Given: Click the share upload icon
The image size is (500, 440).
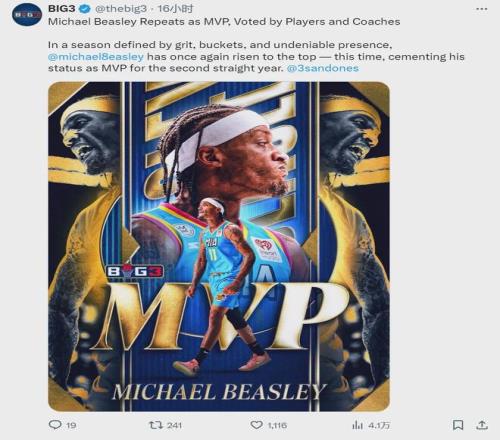Looking at the screenshot, I should [x=482, y=425].
